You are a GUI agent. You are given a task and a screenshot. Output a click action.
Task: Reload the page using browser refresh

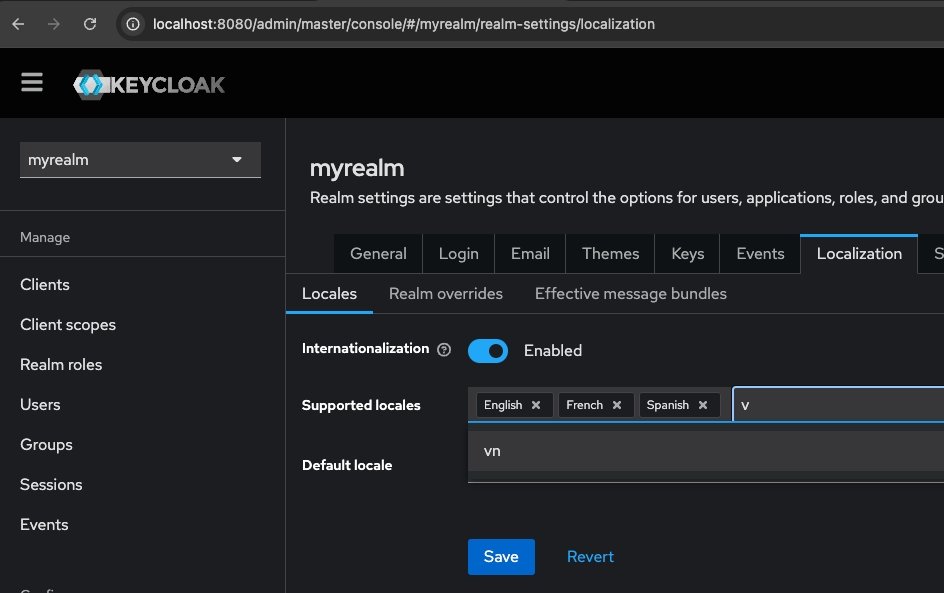point(90,24)
